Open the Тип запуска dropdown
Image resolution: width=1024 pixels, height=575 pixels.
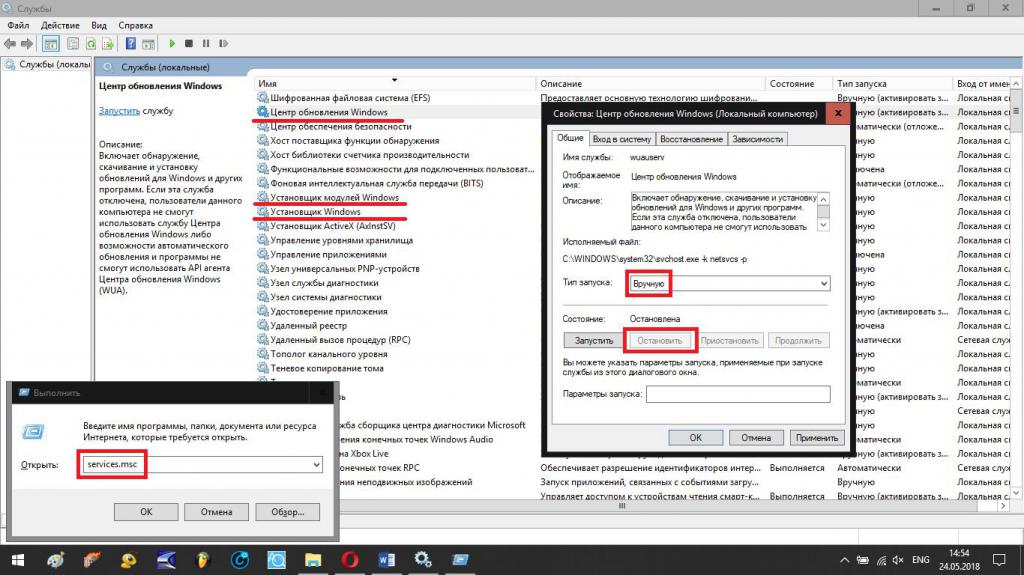pos(729,284)
